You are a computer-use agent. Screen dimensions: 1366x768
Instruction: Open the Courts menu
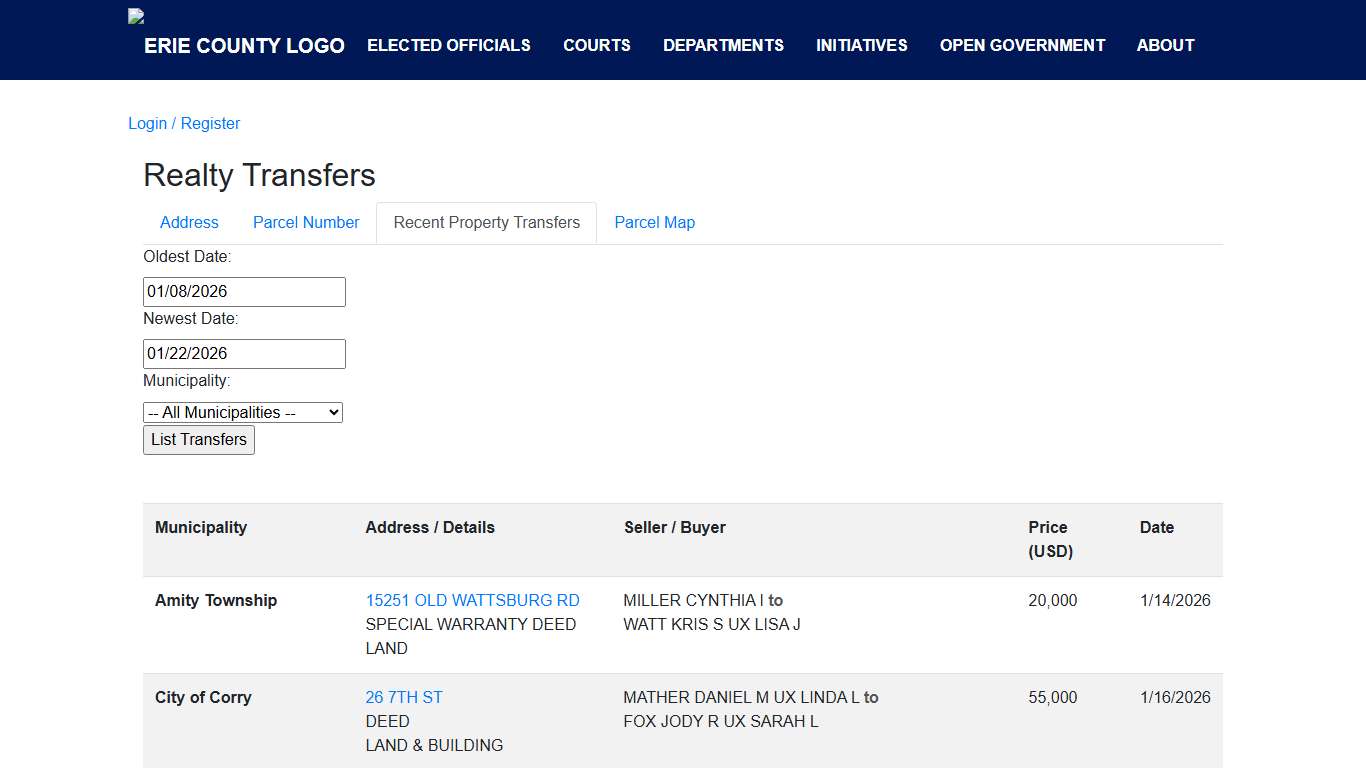[597, 45]
